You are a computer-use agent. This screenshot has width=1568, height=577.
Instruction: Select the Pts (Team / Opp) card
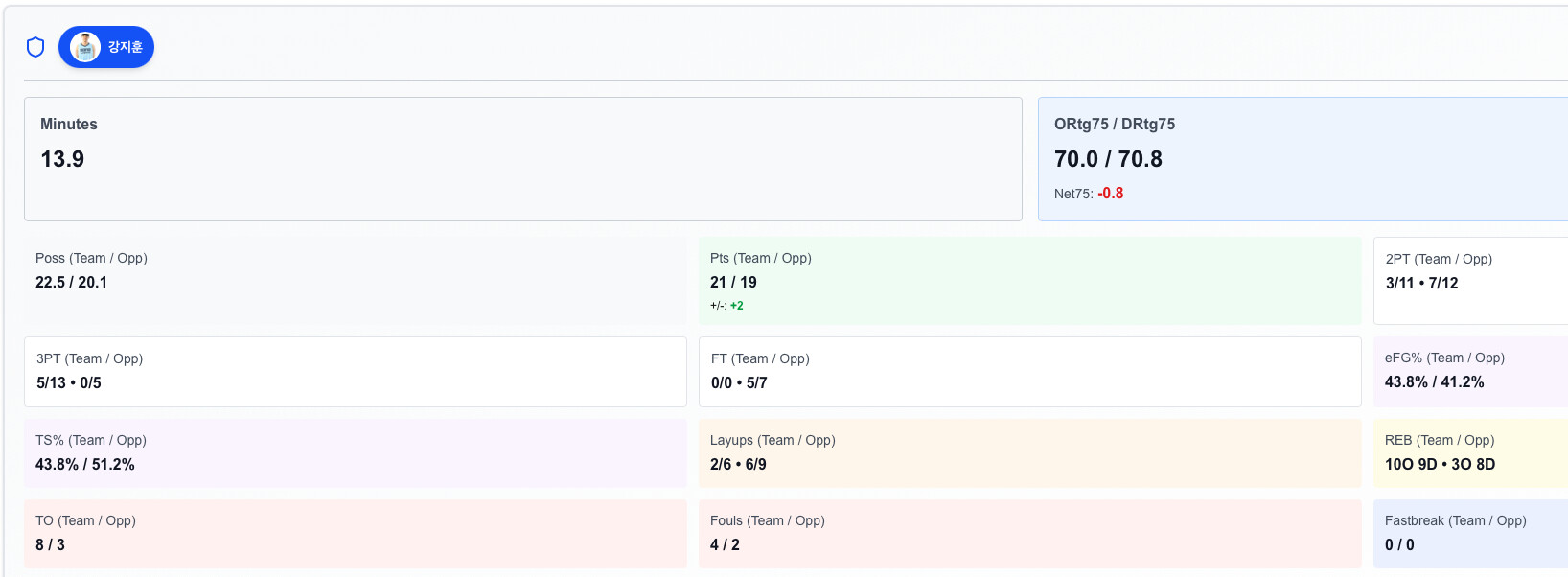[x=1030, y=281]
